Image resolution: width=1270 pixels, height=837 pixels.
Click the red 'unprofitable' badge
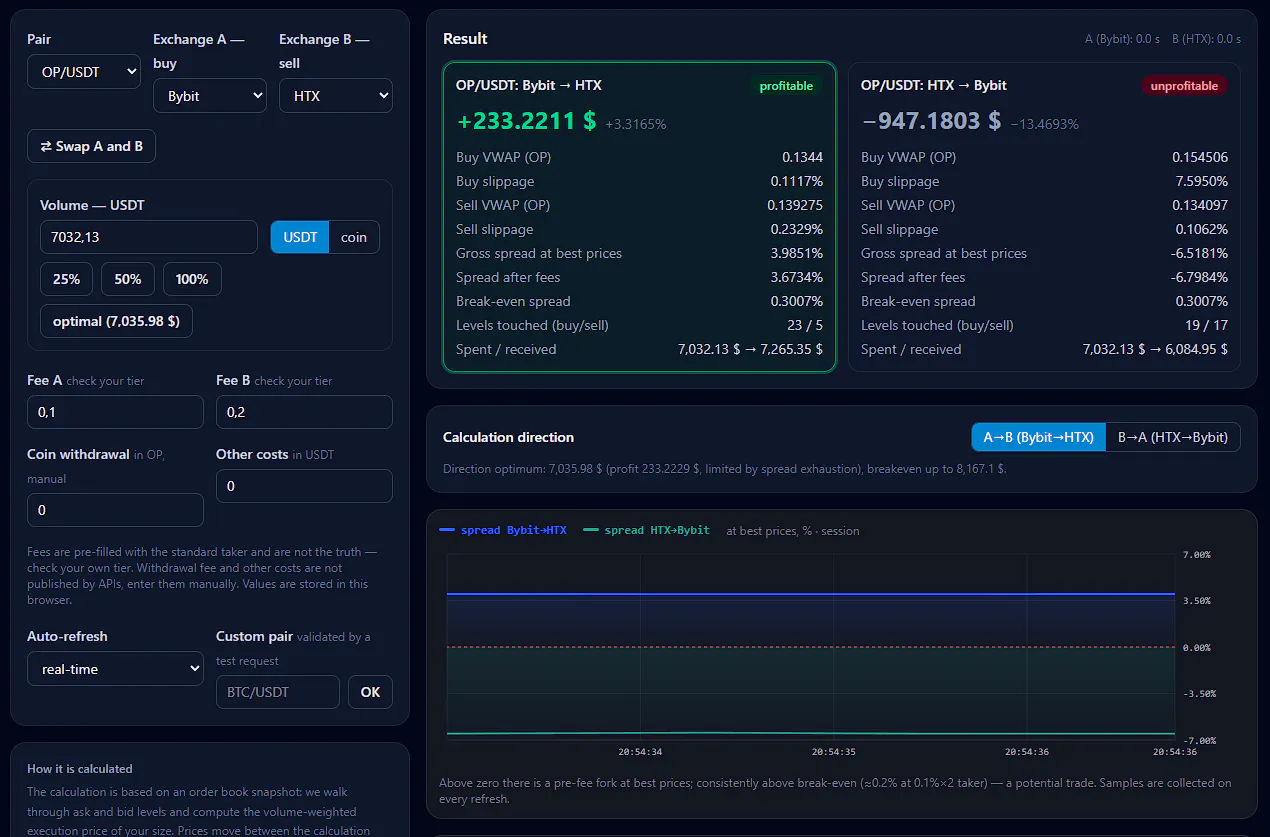pyautogui.click(x=1184, y=86)
